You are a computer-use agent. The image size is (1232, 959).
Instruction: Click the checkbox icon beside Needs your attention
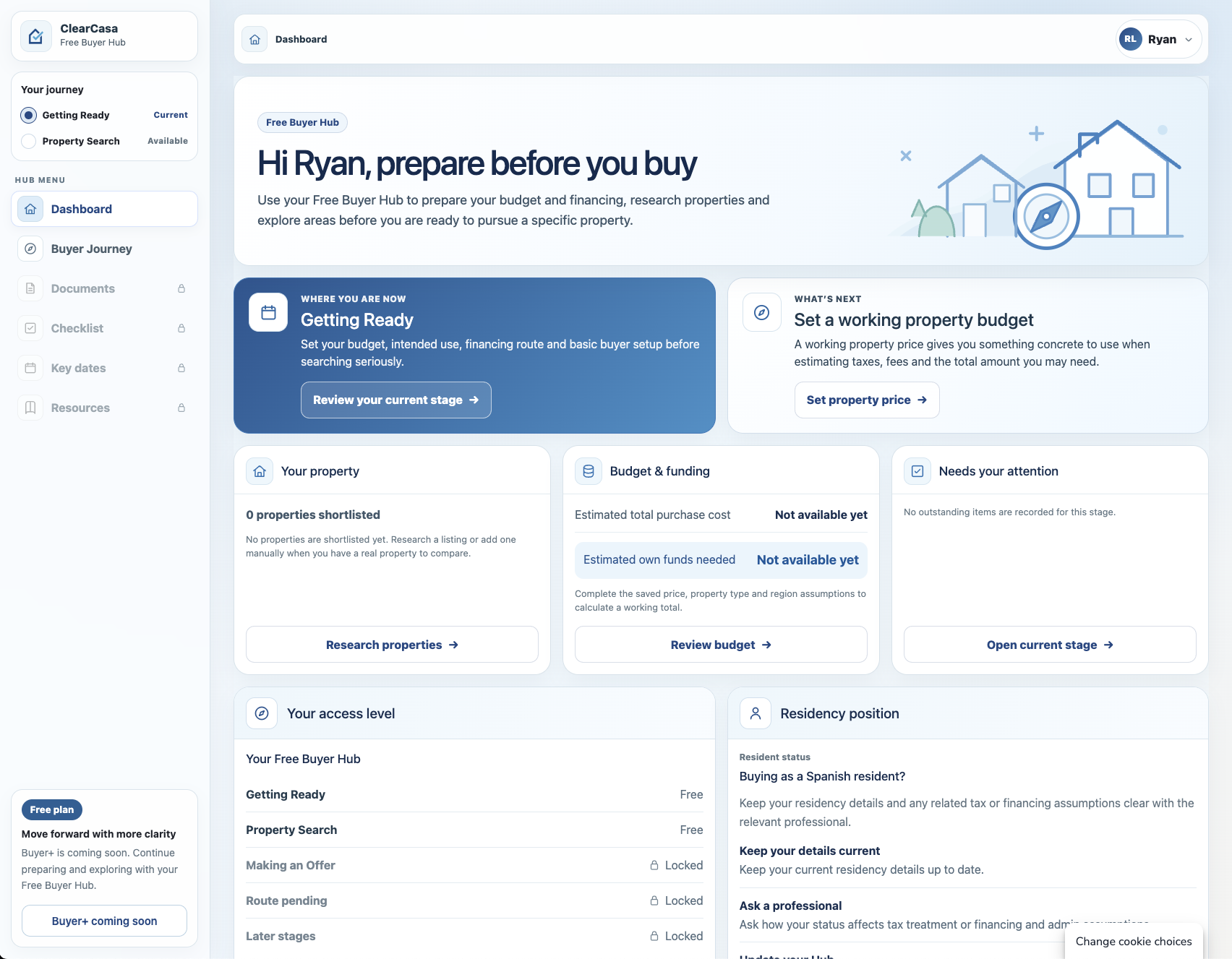pyautogui.click(x=917, y=471)
